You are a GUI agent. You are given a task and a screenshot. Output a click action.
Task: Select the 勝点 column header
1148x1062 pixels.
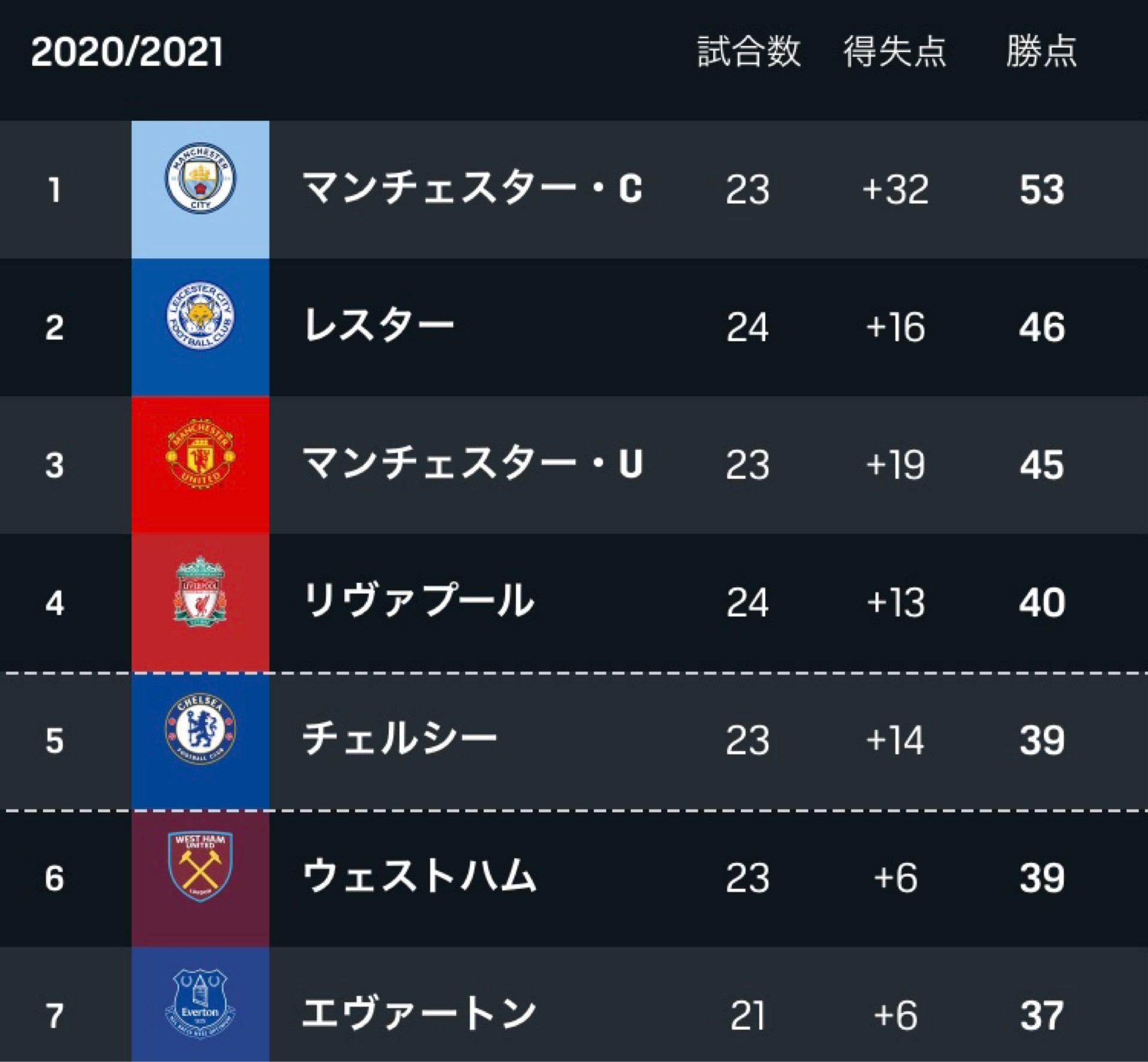coord(1042,51)
